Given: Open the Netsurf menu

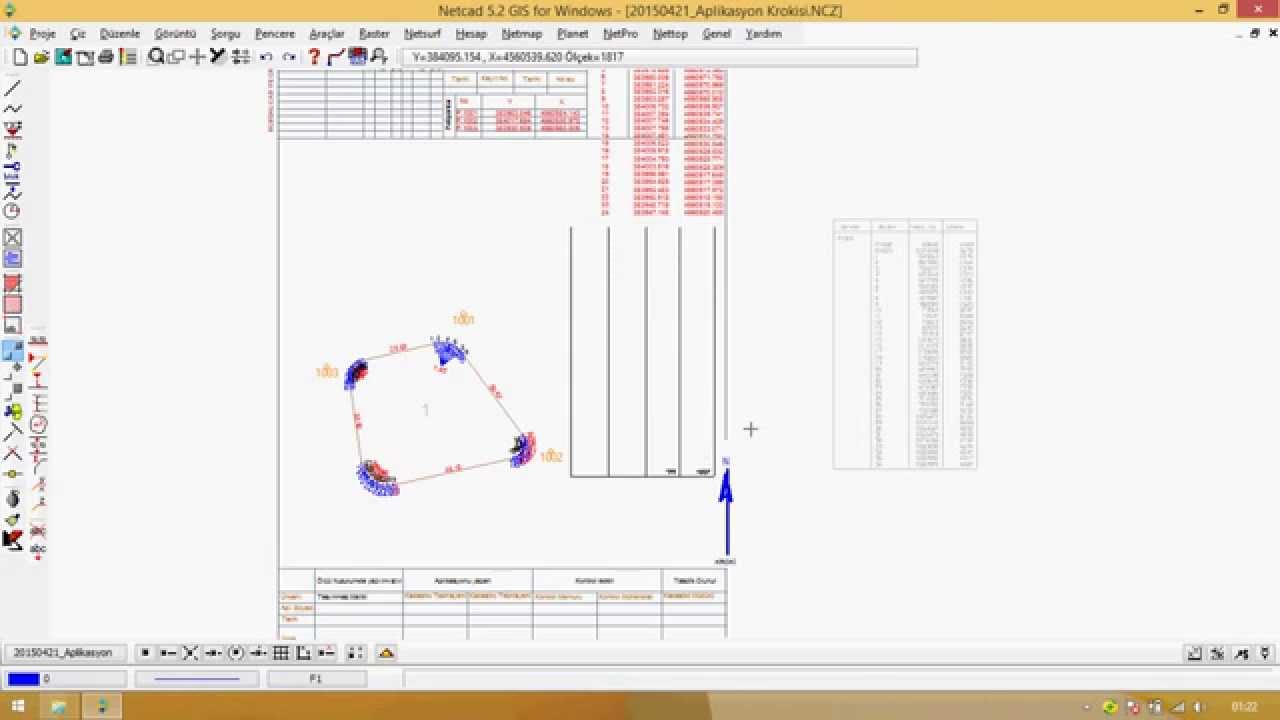Looking at the screenshot, I should tap(422, 34).
